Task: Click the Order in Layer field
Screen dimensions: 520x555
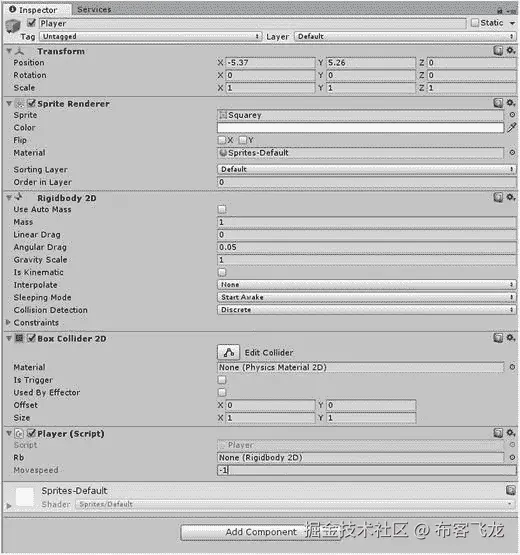Action: tap(367, 182)
